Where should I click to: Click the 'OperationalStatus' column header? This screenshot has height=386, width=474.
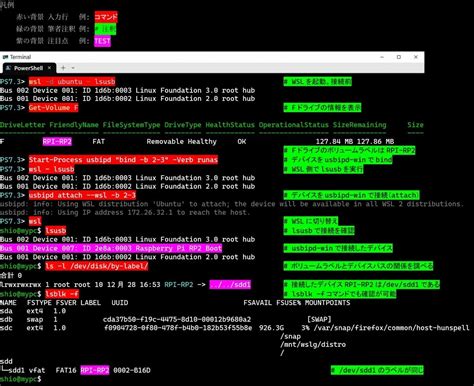[x=294, y=125]
